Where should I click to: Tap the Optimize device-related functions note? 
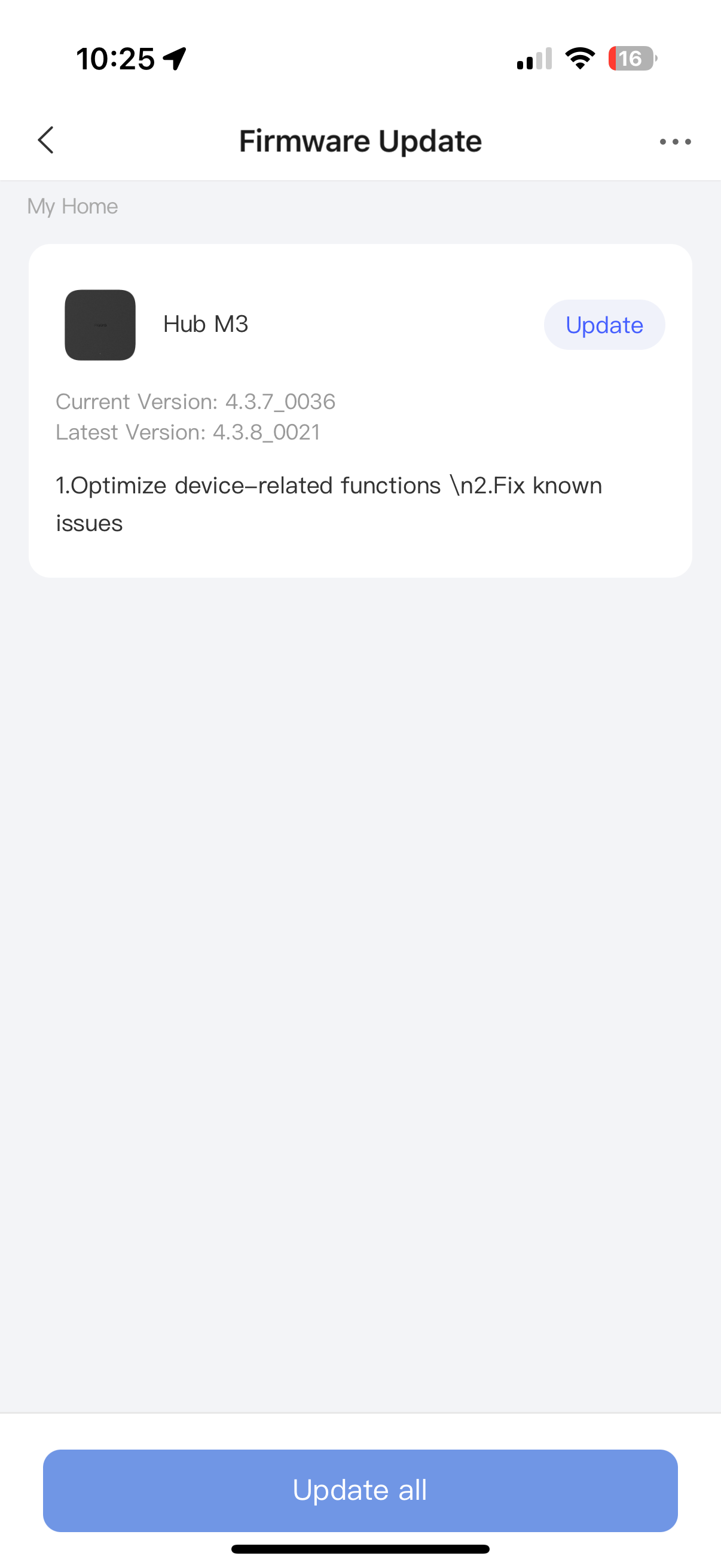(248, 486)
